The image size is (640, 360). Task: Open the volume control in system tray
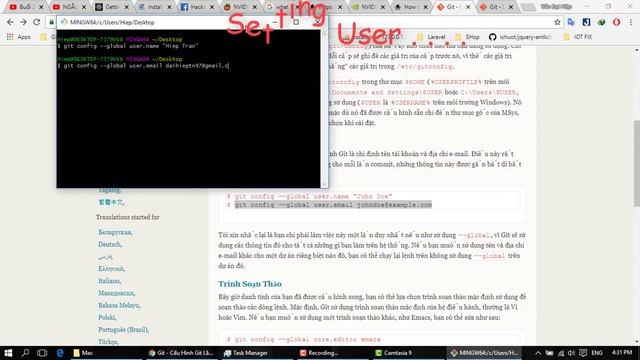[x=571, y=353]
